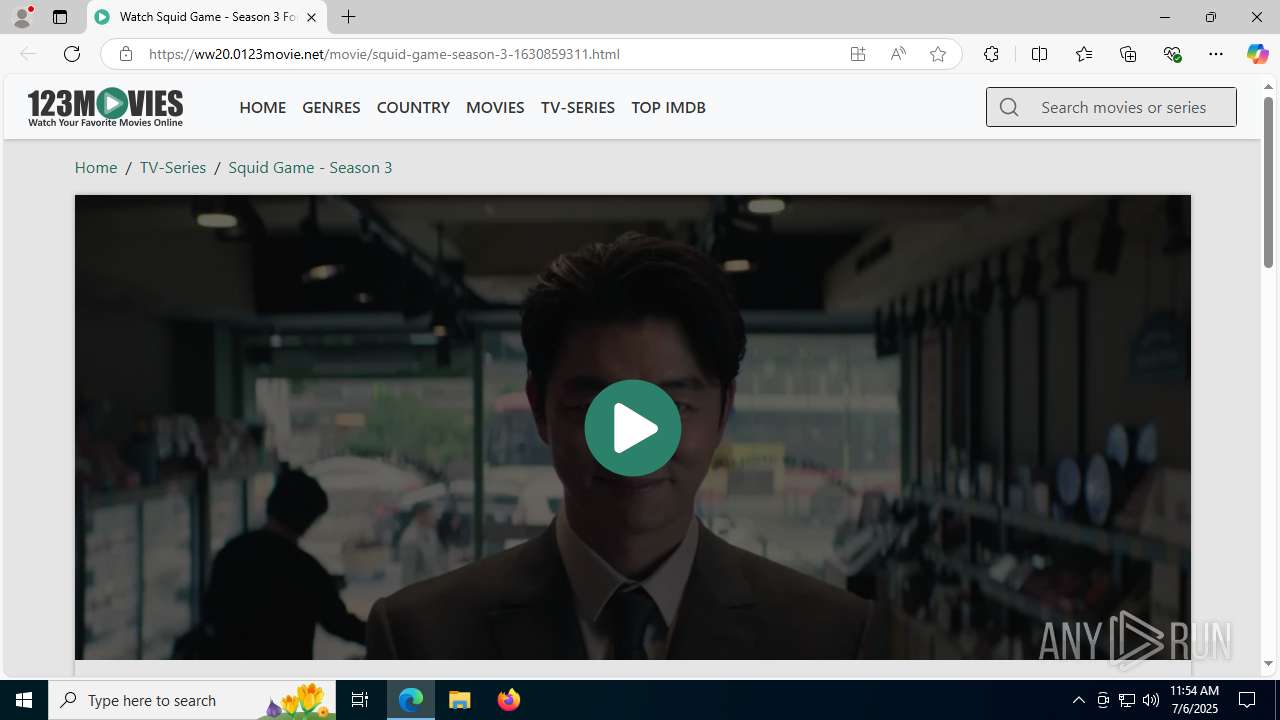Open TOP IMDB page
The height and width of the screenshot is (720, 1280).
click(x=668, y=107)
